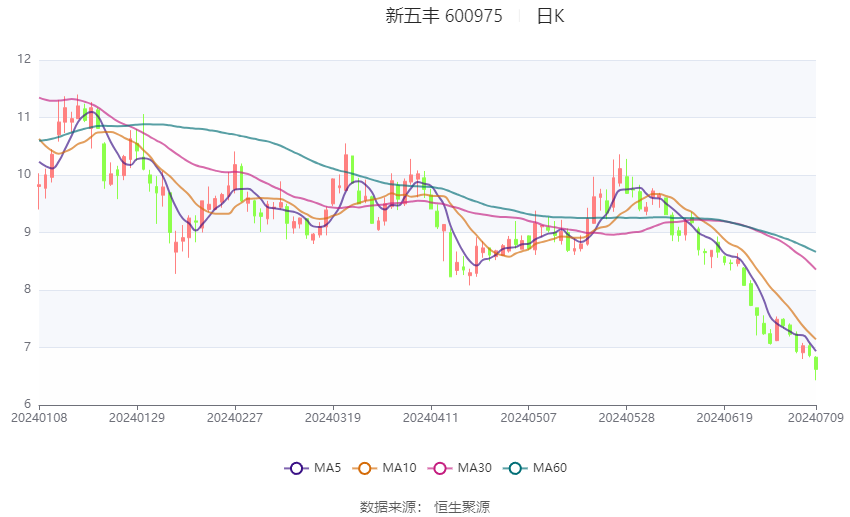Select the 日K chart type label
This screenshot has width=850, height=517.
coord(550,16)
